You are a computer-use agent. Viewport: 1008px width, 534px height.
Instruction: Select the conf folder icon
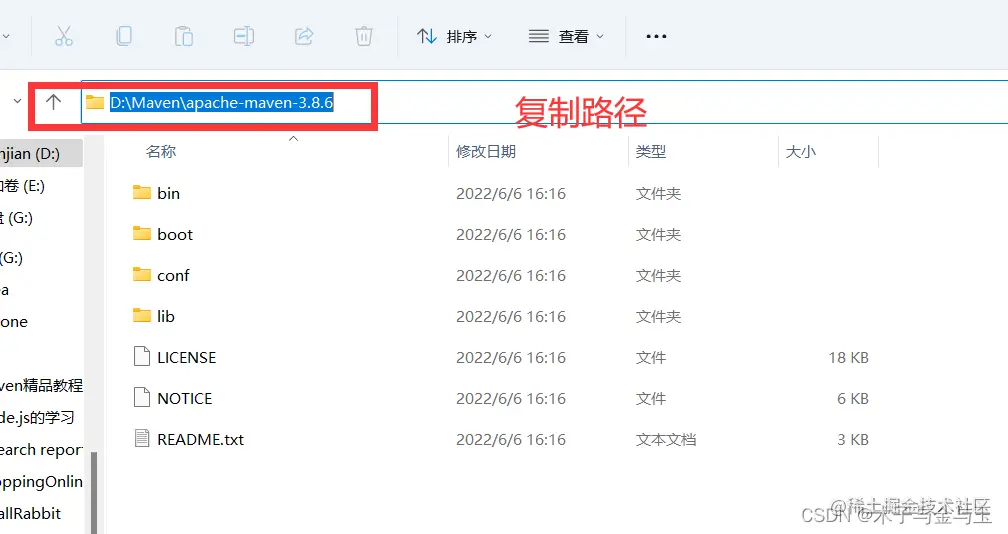pos(142,274)
